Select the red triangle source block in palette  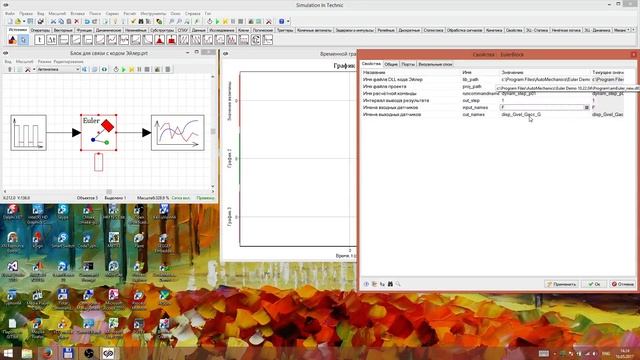[159, 40]
